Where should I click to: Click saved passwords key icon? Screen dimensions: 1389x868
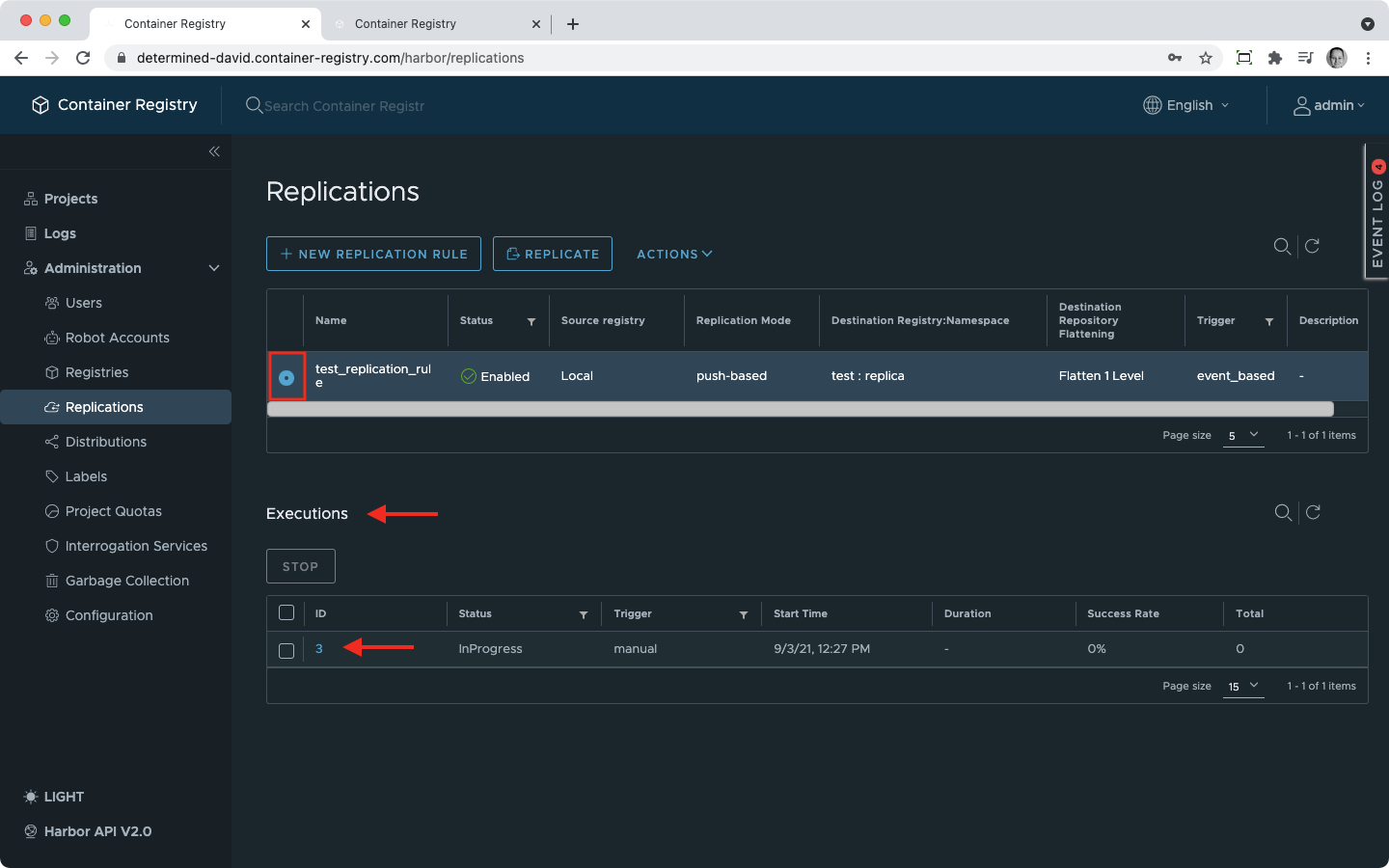pos(1175,58)
